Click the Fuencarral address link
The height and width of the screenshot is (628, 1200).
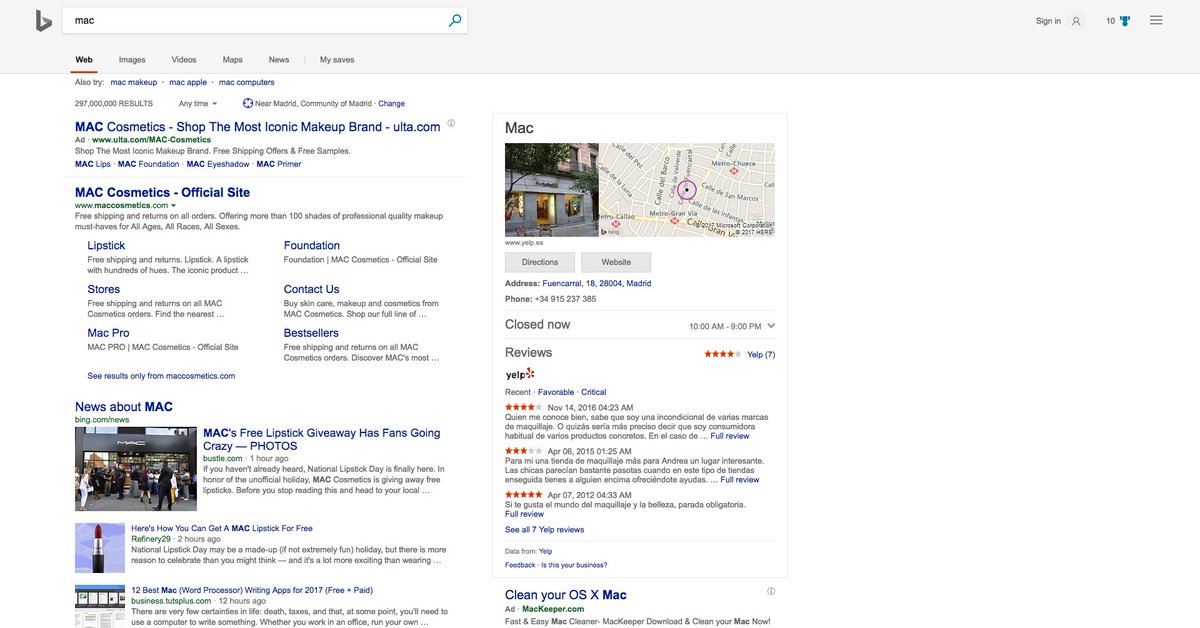pyautogui.click(x=596, y=283)
